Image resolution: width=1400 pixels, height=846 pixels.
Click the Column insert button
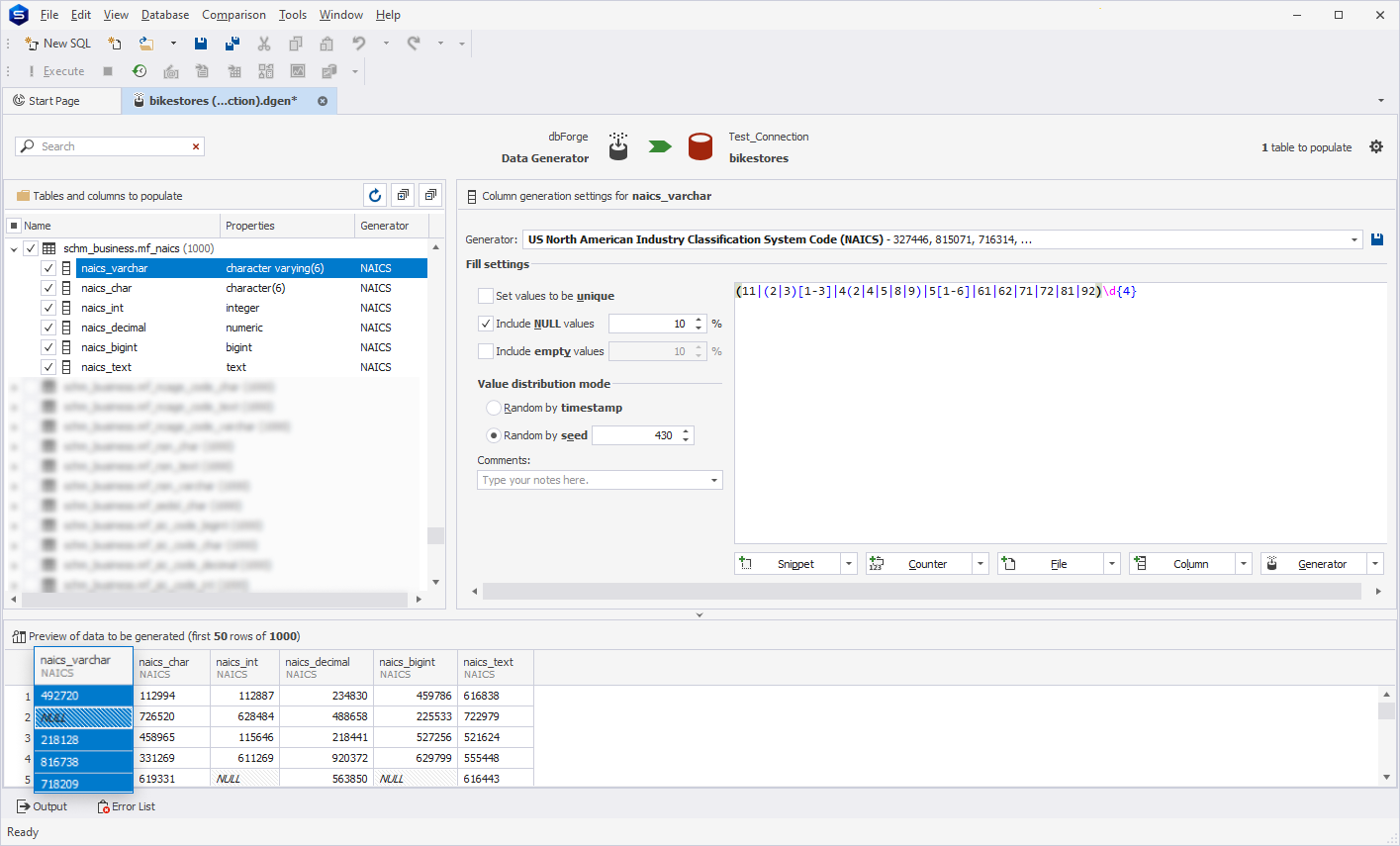1182,564
